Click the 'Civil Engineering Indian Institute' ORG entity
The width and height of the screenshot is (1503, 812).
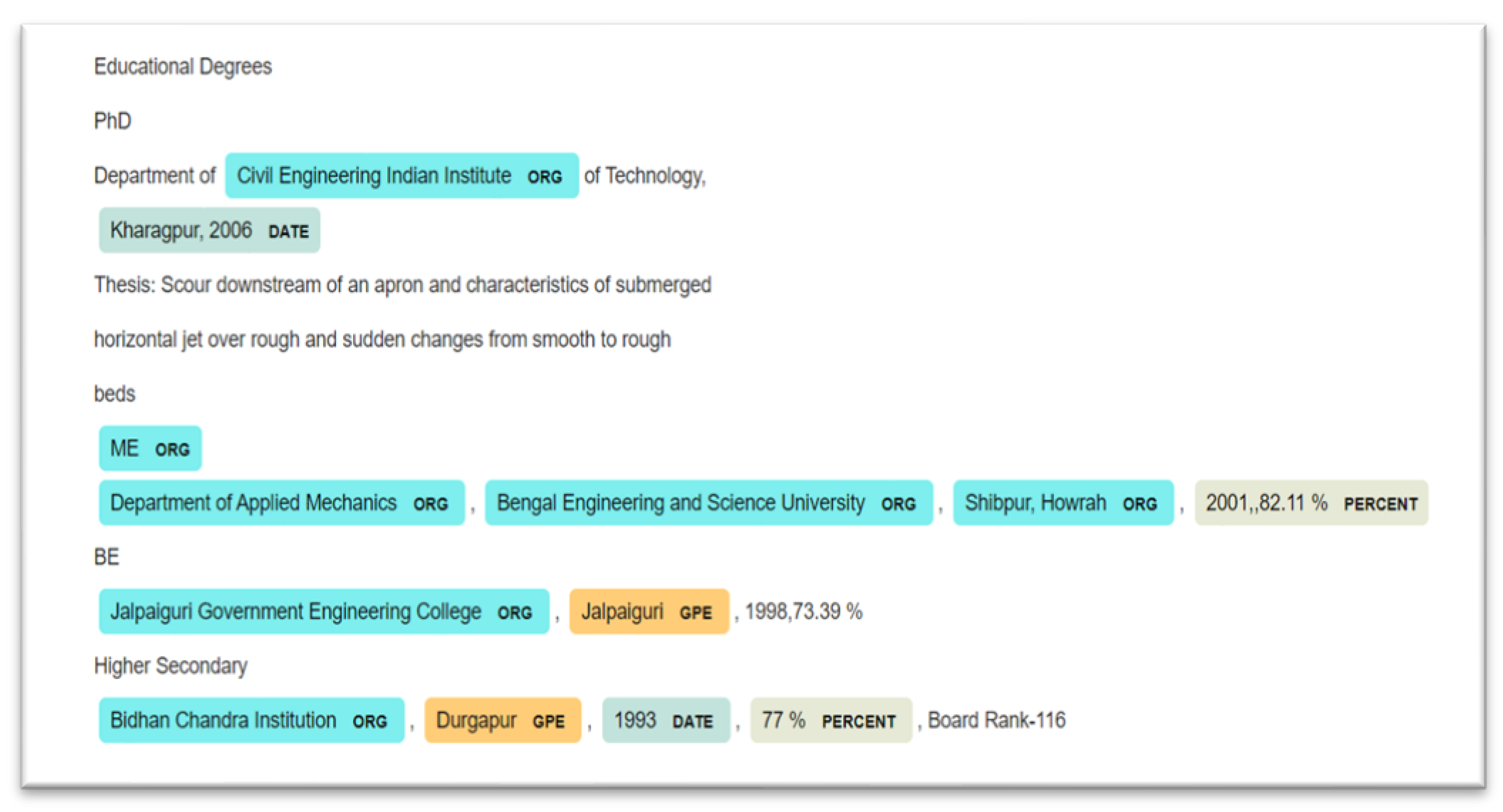tap(402, 176)
